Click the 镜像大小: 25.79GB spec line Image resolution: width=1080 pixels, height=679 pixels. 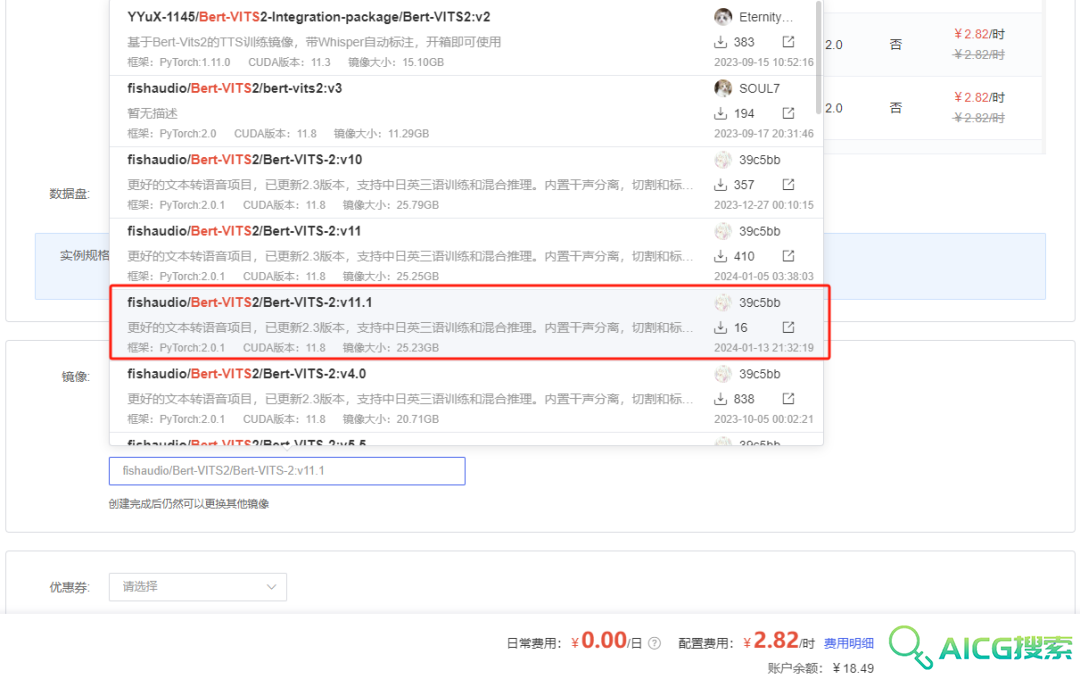click(391, 205)
